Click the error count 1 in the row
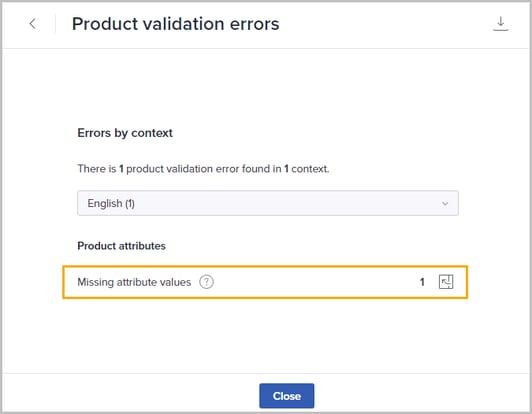 tap(422, 282)
